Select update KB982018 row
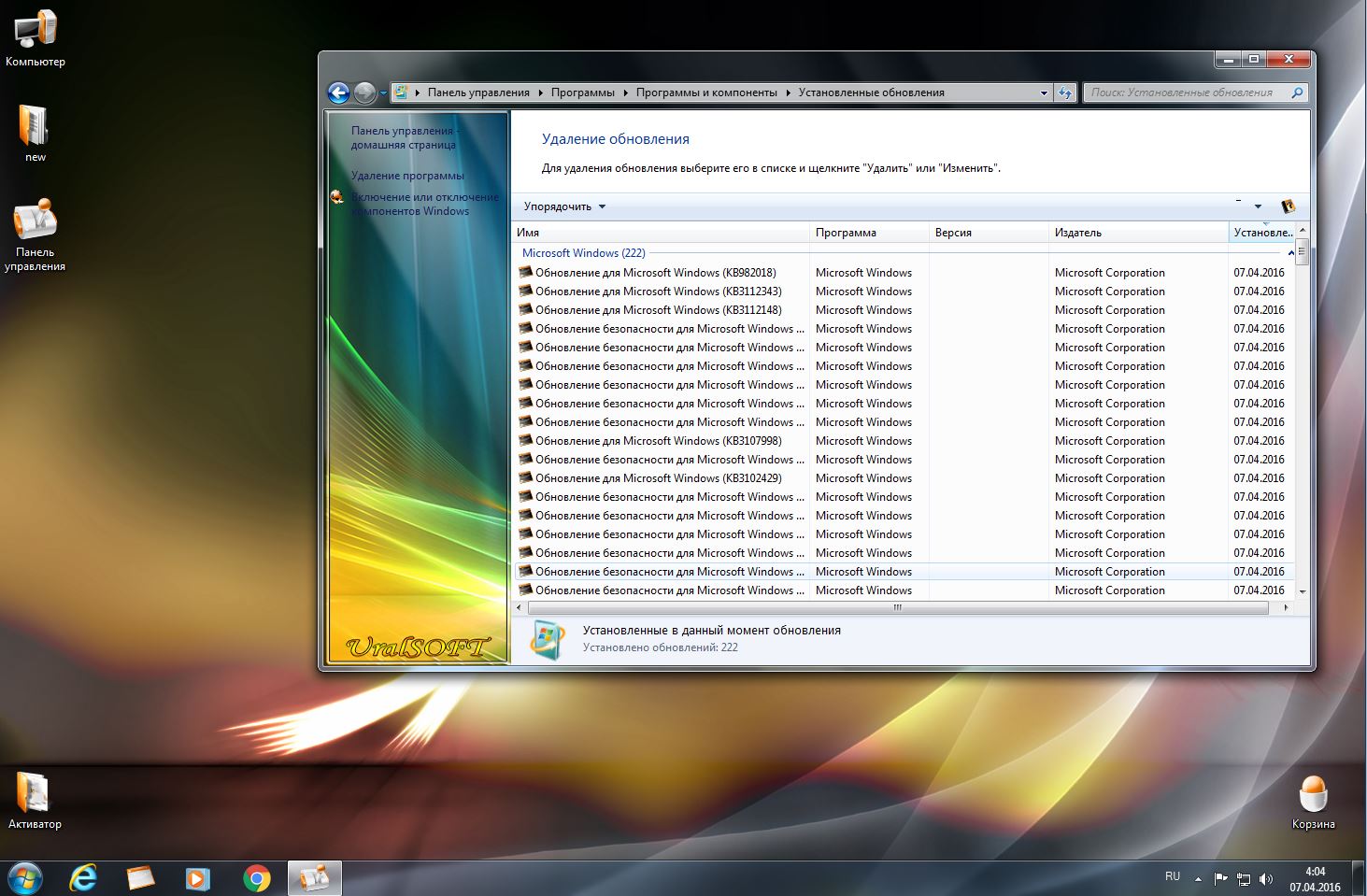Screen dimensions: 1367x896 (x=904, y=273)
